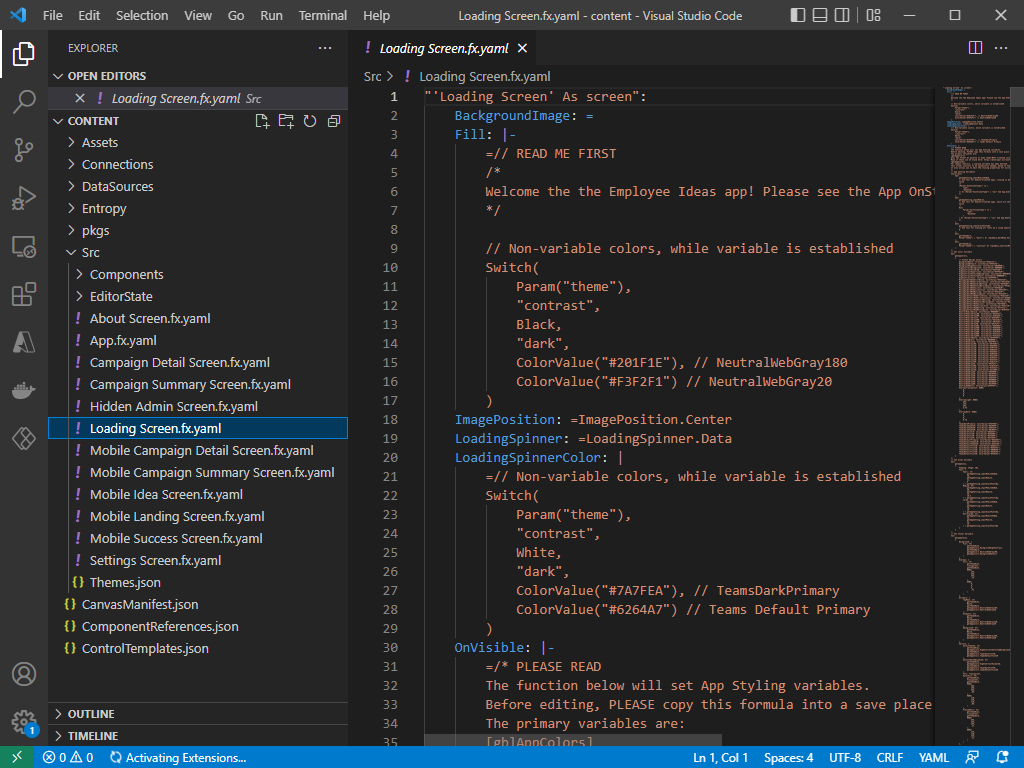Open the Run and Debug view
This screenshot has width=1024, height=768.
click(24, 198)
